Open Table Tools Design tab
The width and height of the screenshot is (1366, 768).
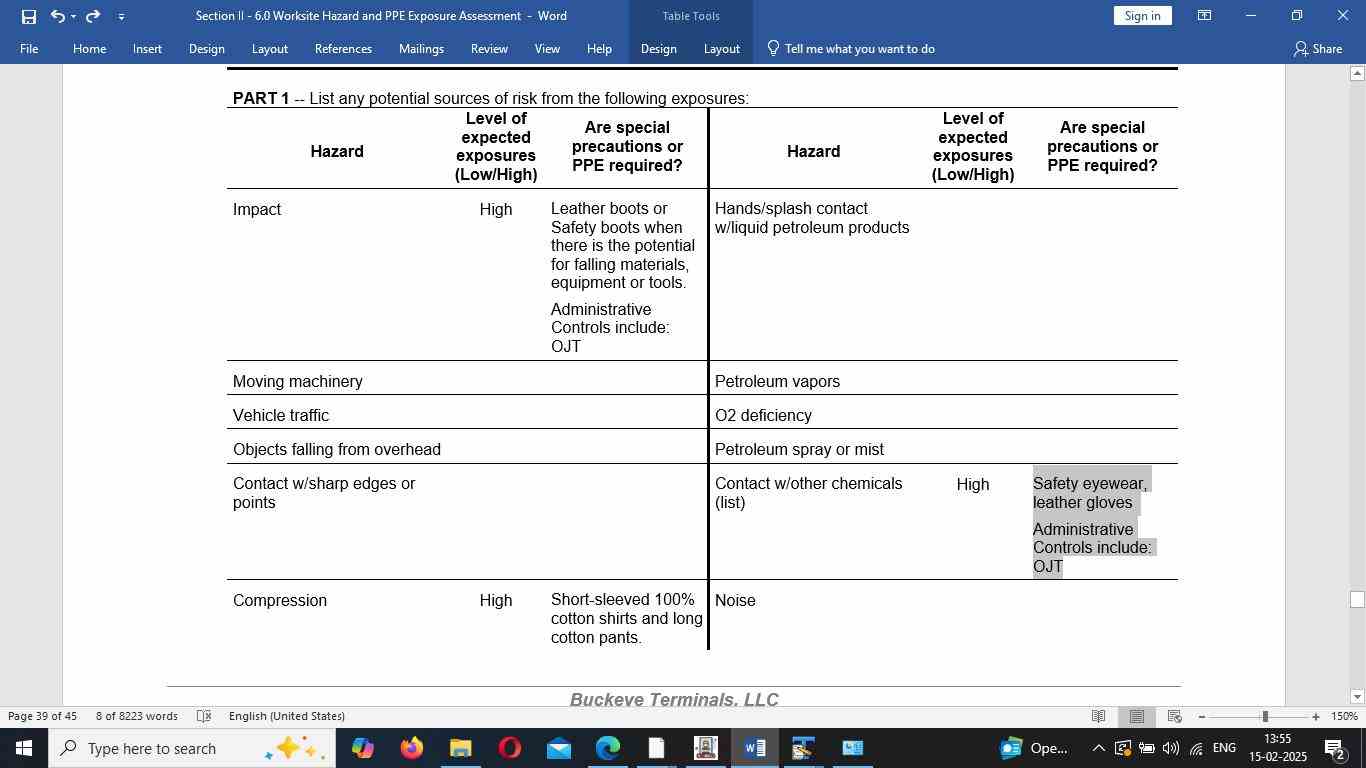658,48
